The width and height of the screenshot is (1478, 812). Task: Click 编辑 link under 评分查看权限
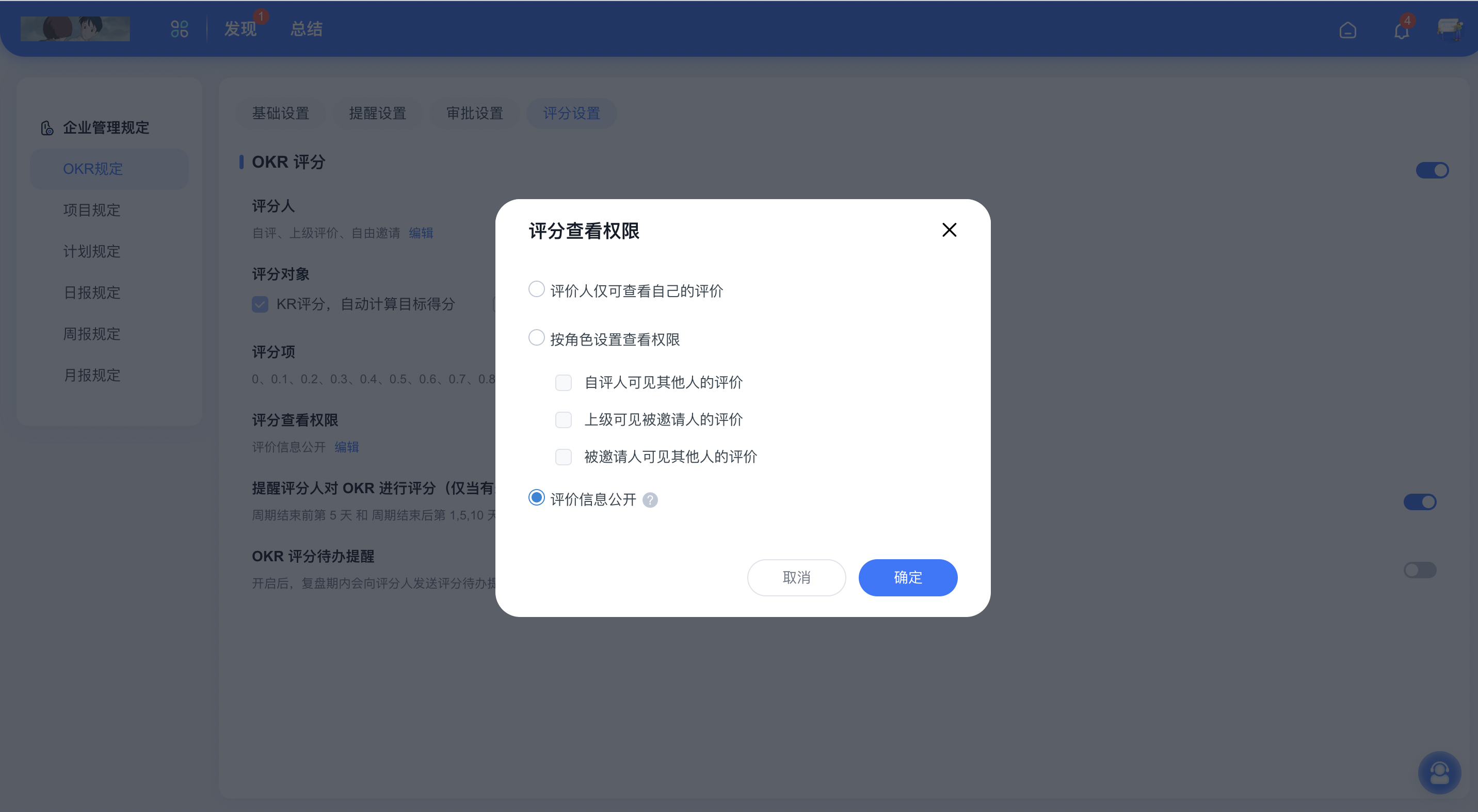[347, 447]
